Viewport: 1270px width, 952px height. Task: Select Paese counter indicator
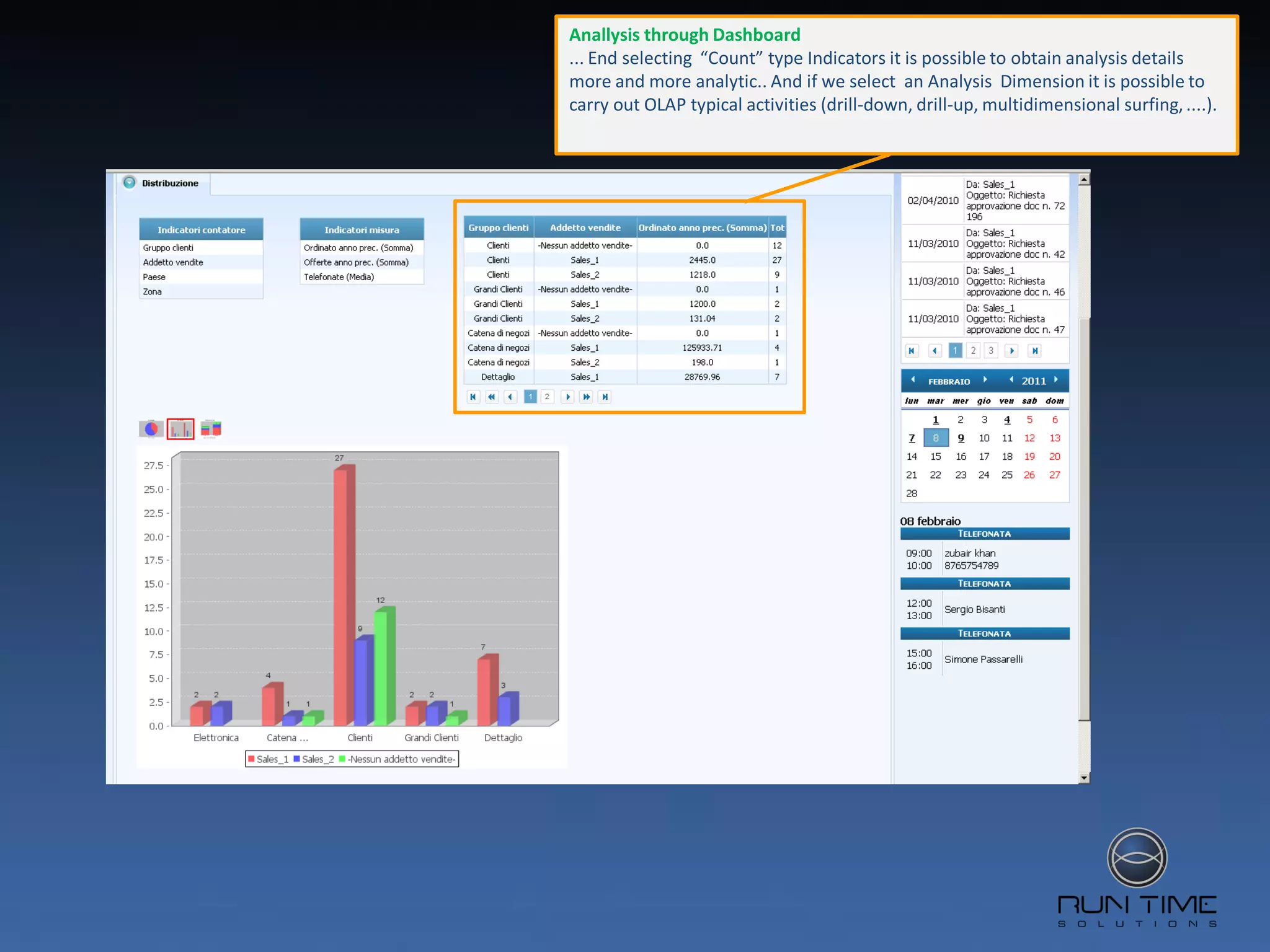click(x=201, y=277)
